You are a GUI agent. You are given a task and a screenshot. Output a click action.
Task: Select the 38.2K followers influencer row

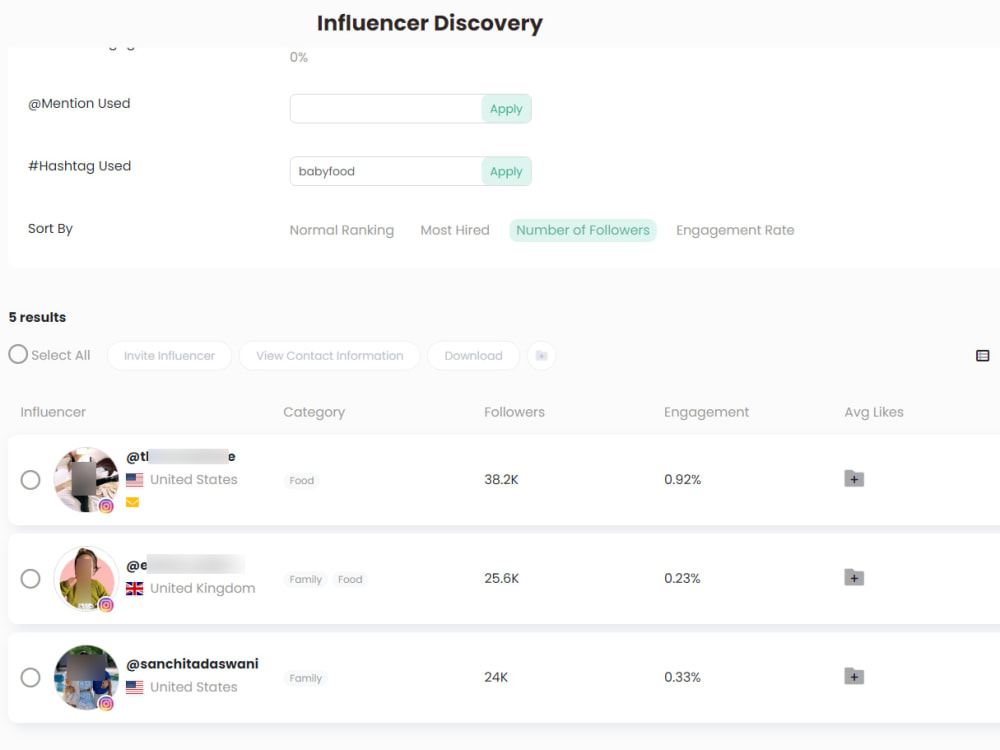click(30, 480)
